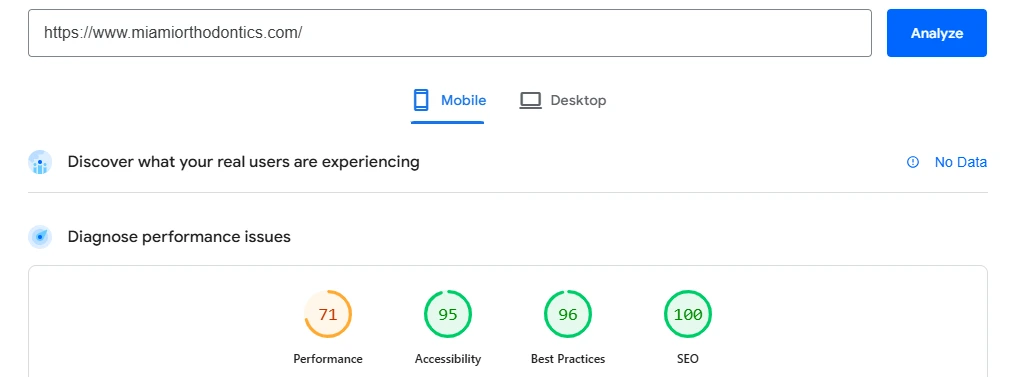Open the SEO score gauge 100

687,314
